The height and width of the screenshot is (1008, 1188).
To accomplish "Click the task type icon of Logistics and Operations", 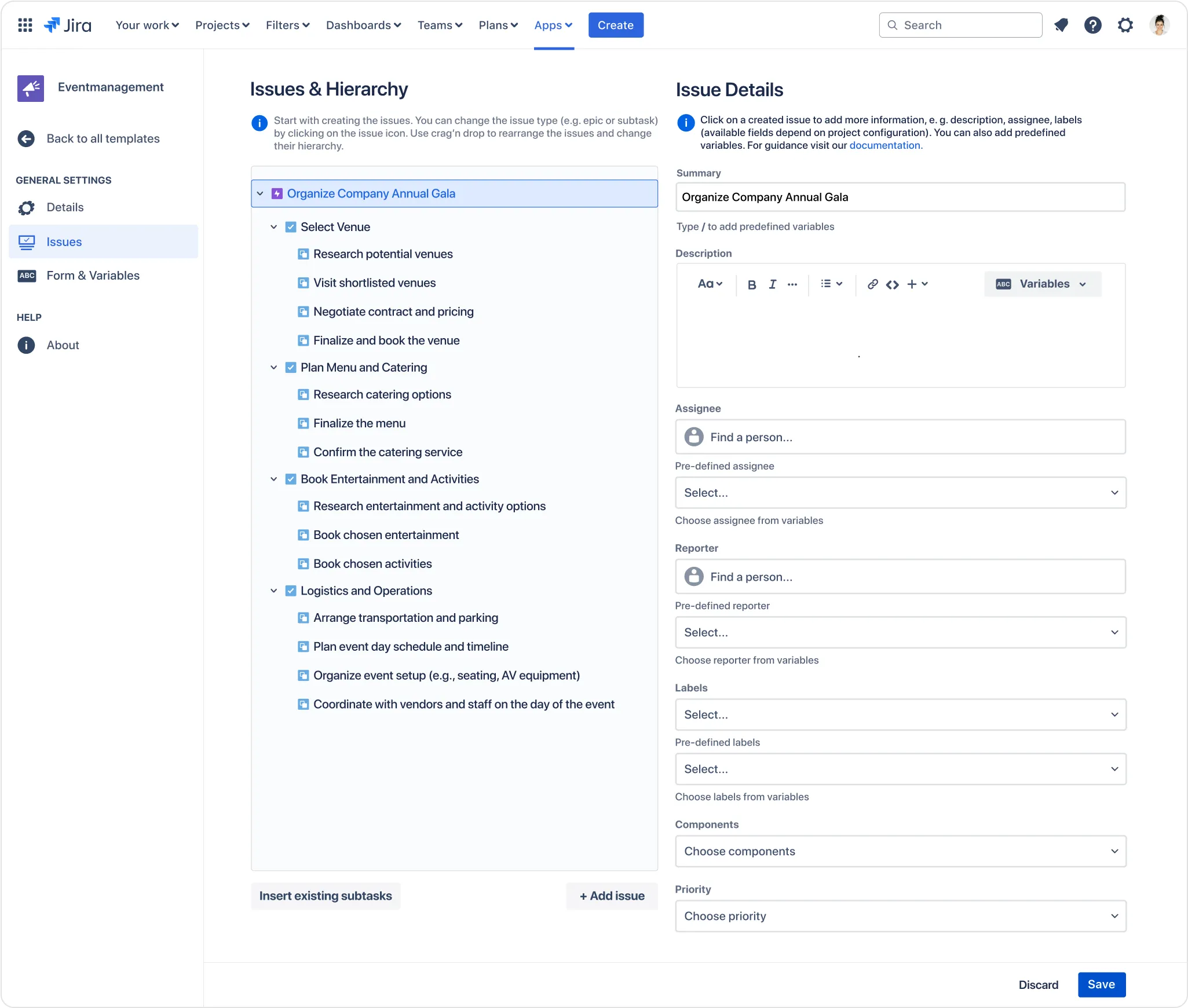I will [x=291, y=591].
